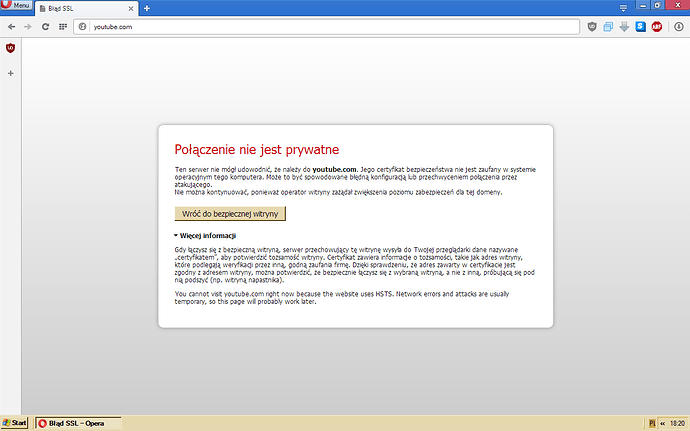Restore down the Opera window
This screenshot has width=690, height=431.
click(657, 5)
